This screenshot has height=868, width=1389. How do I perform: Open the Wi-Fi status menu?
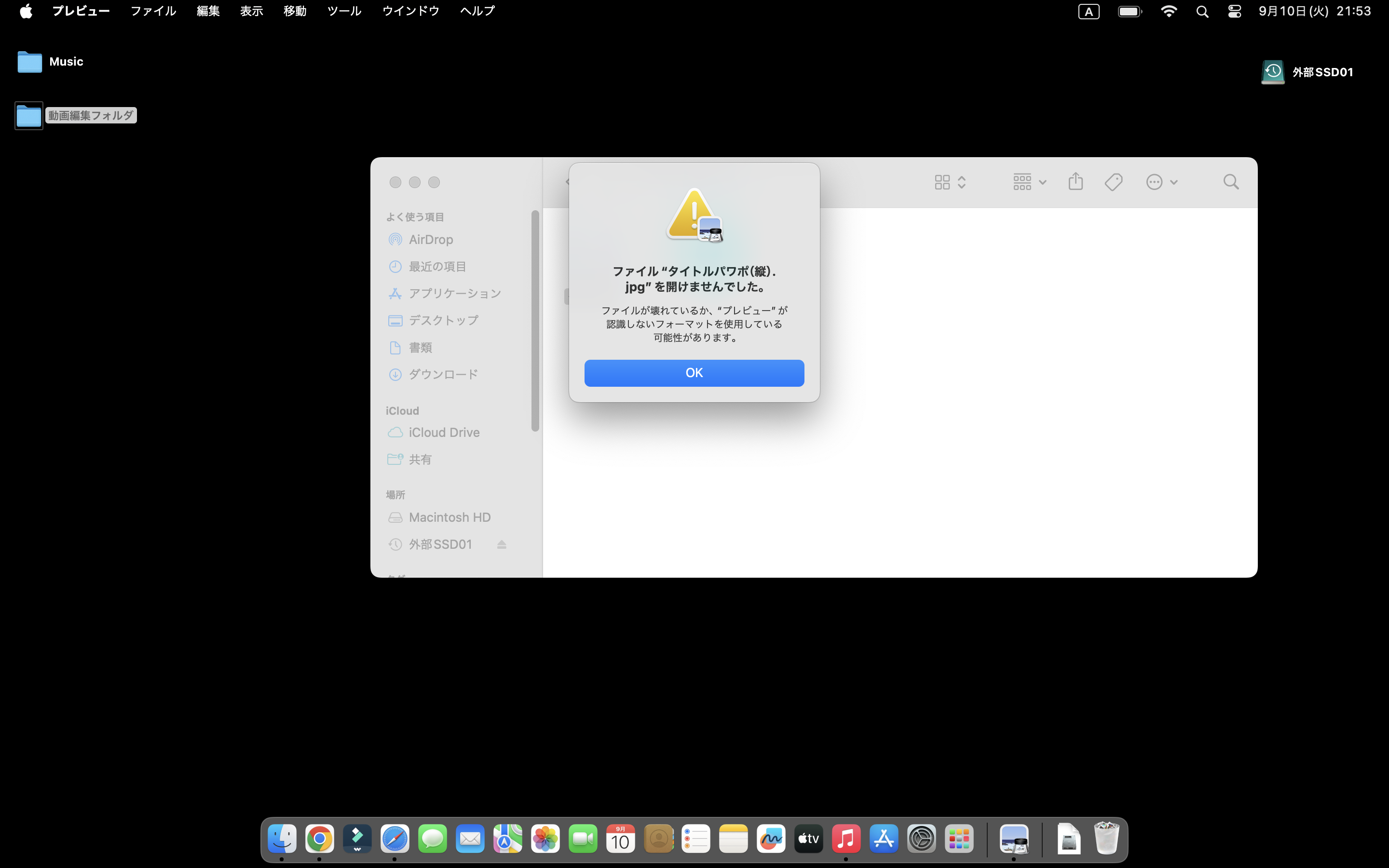1169,12
